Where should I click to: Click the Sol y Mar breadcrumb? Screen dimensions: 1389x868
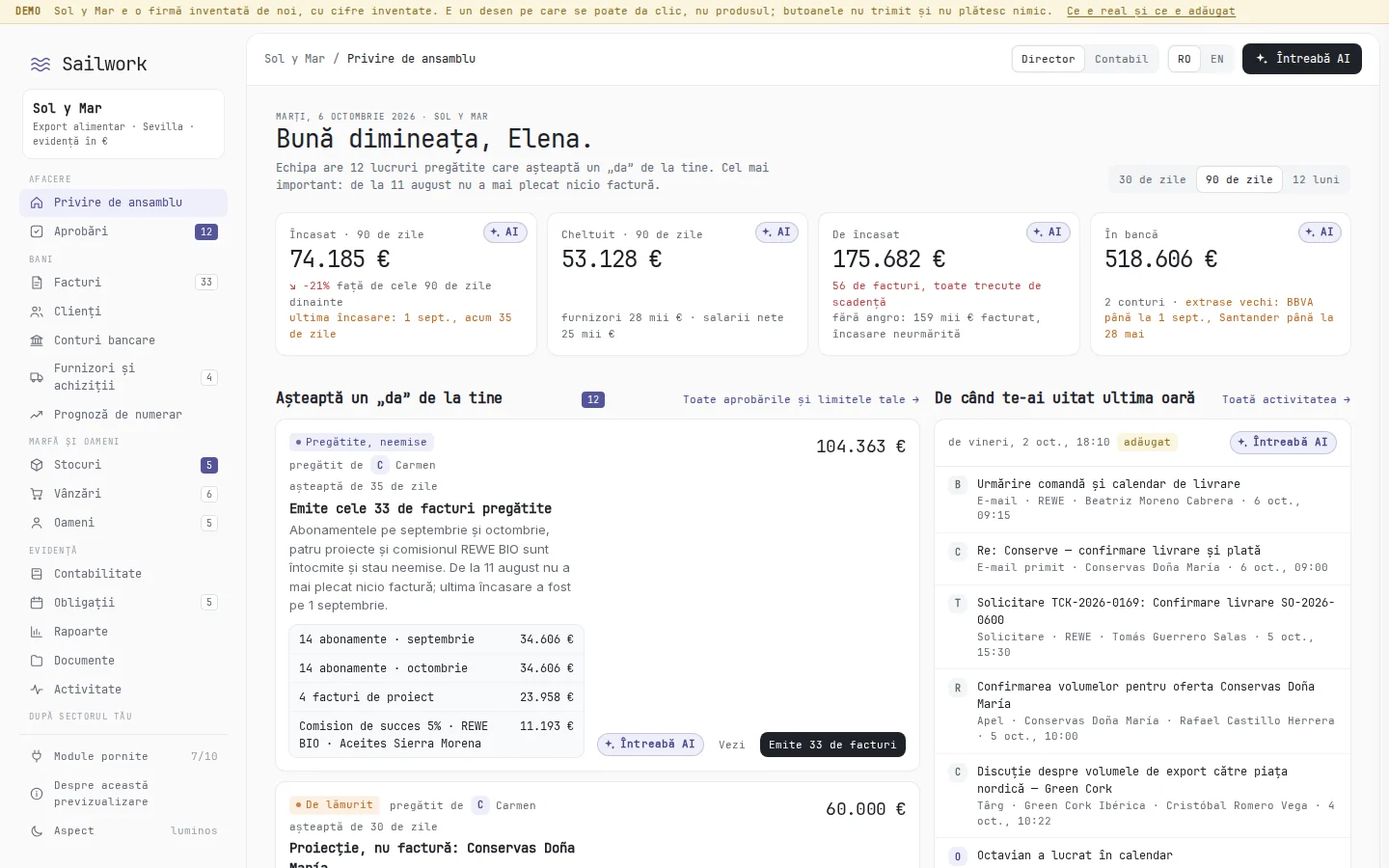(x=294, y=59)
